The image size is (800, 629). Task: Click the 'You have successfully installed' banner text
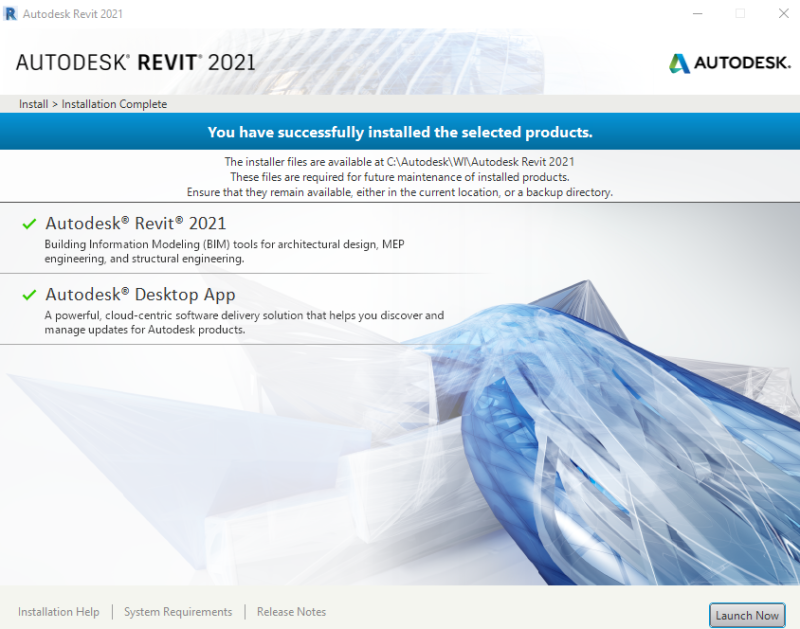tap(400, 132)
